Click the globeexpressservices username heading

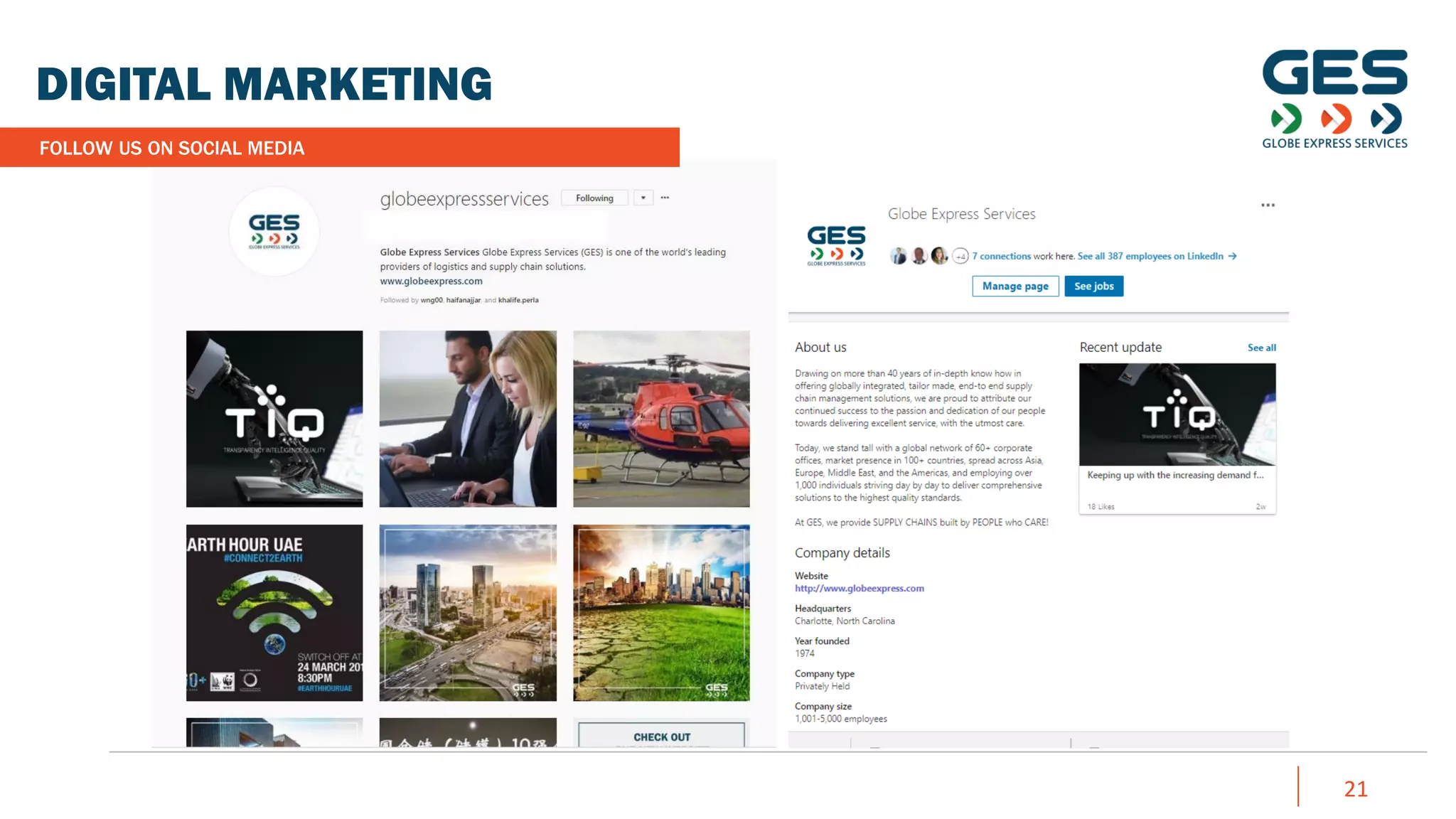464,199
